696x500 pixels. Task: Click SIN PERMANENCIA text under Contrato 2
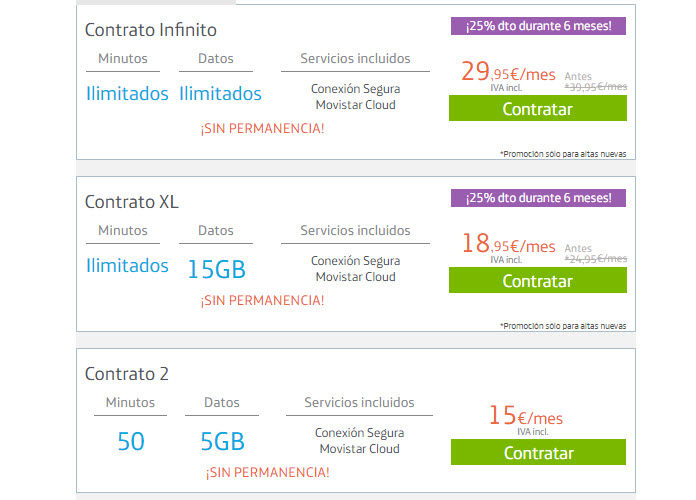point(267,472)
